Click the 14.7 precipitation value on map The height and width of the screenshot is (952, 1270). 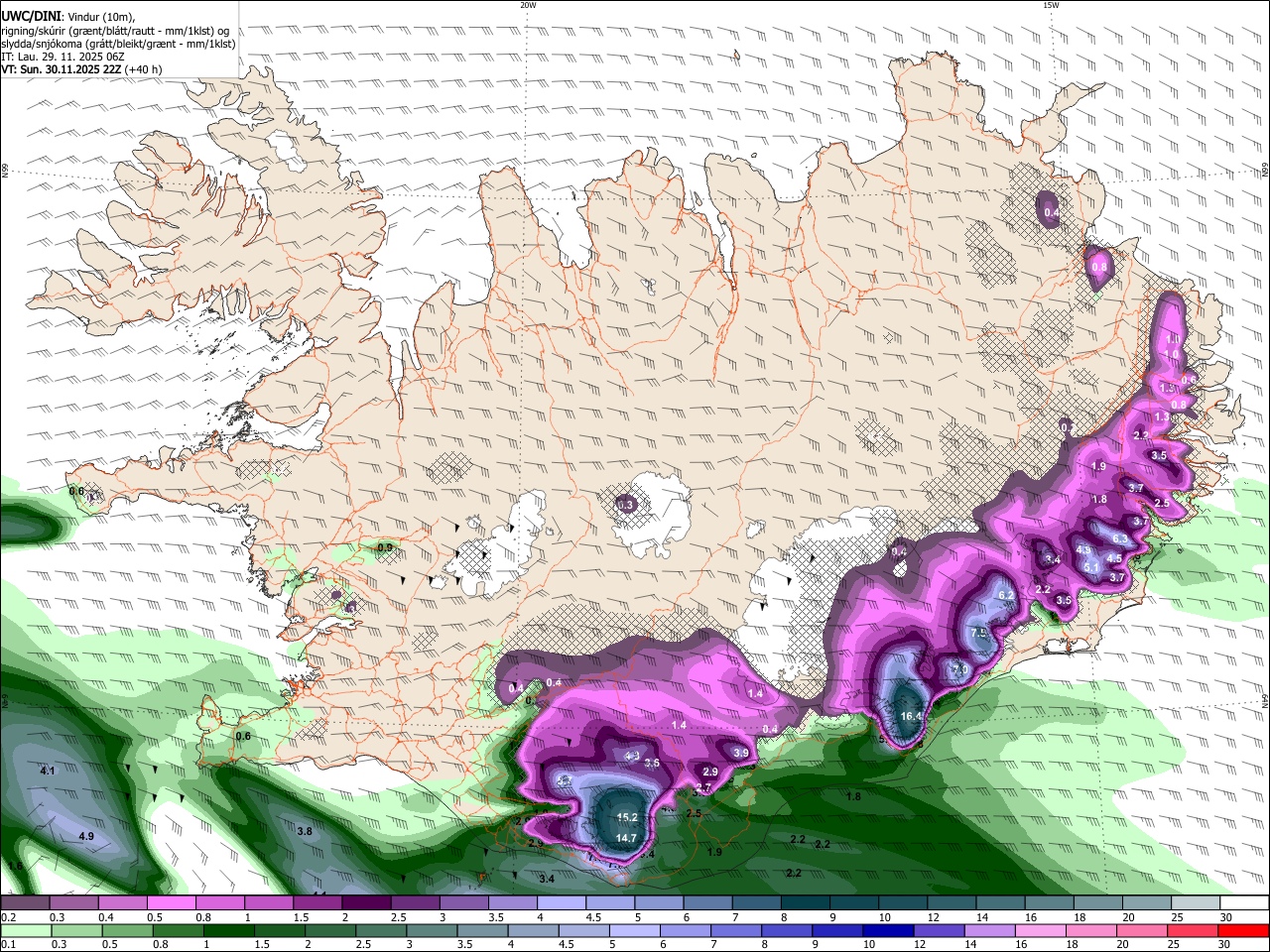coord(626,838)
